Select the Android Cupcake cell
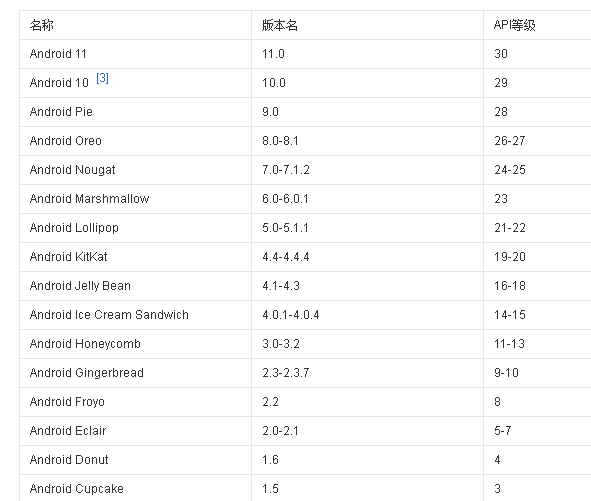 tap(135, 489)
